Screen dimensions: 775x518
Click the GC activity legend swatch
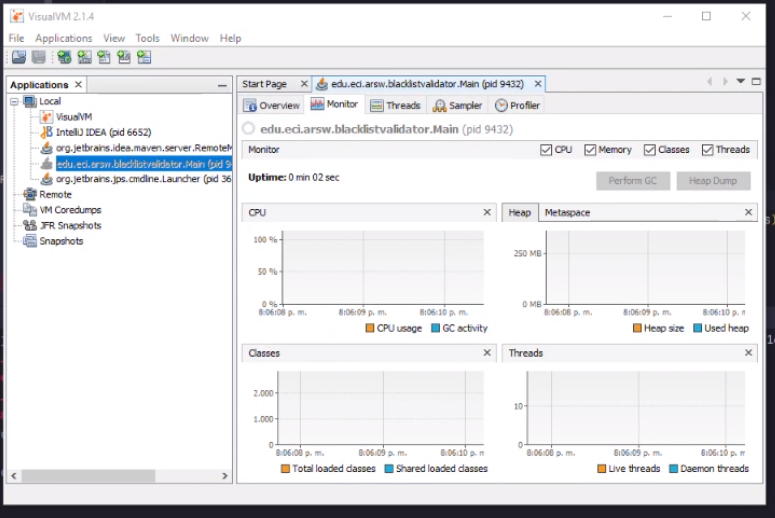[435, 328]
